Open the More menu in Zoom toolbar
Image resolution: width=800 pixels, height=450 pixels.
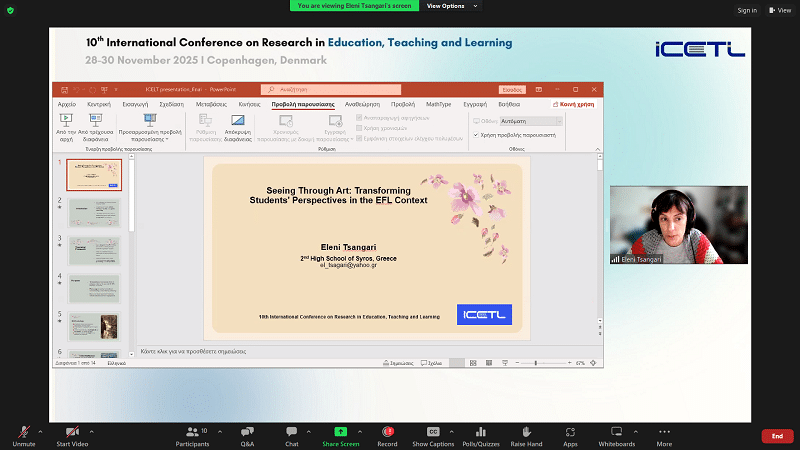tap(664, 431)
